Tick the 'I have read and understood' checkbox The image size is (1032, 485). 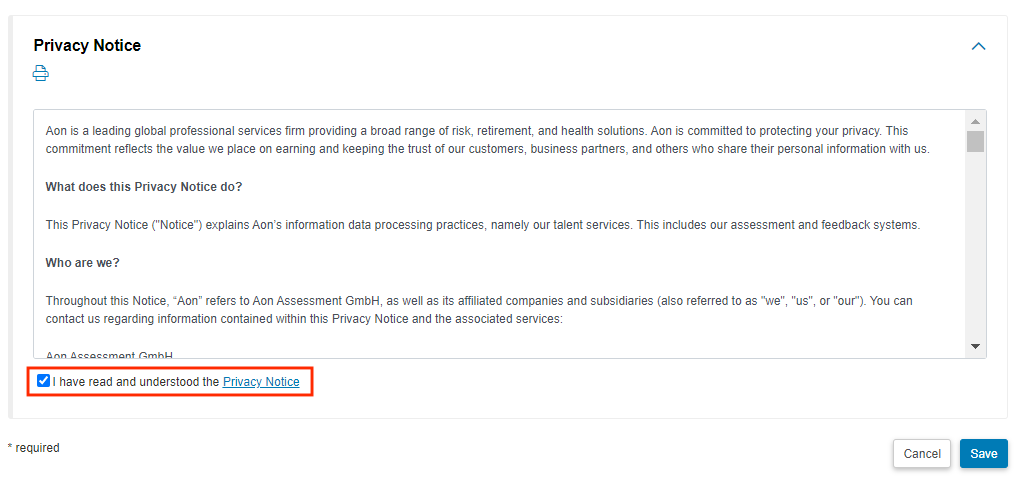click(x=43, y=380)
